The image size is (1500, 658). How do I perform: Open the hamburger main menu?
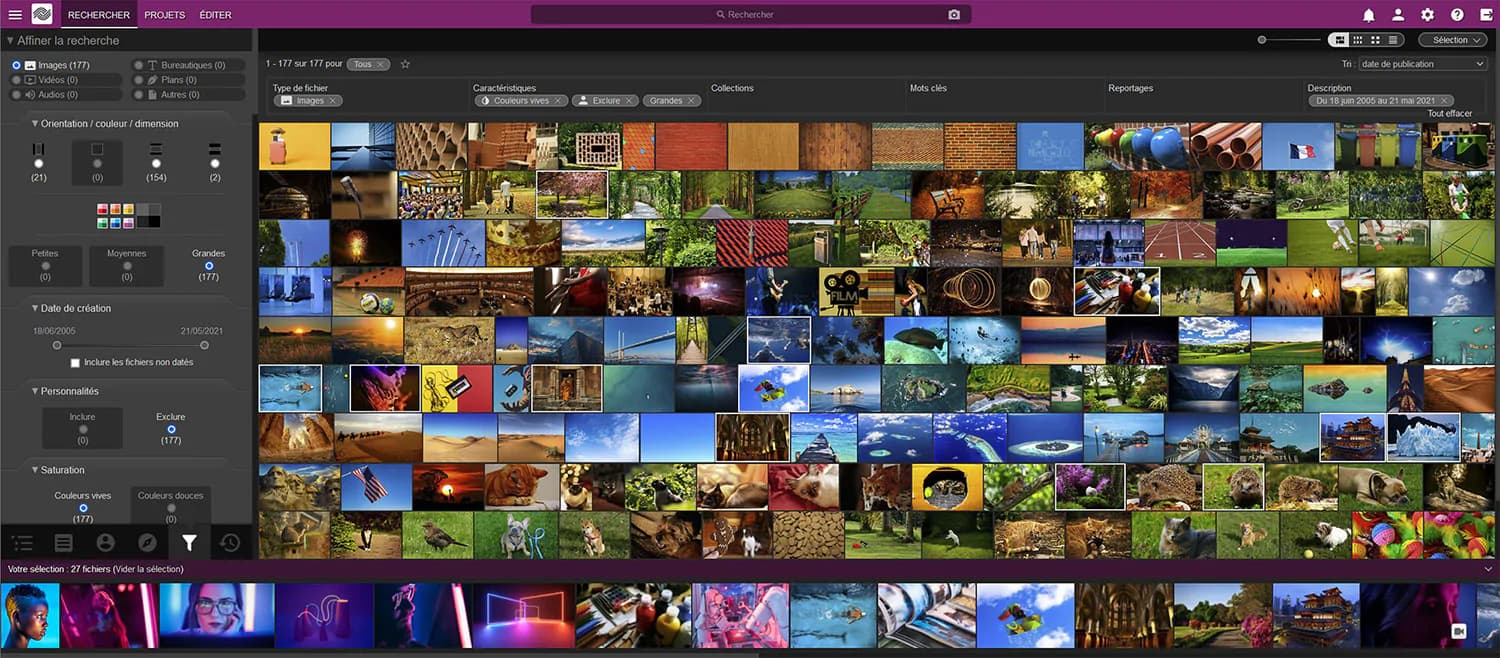point(14,15)
